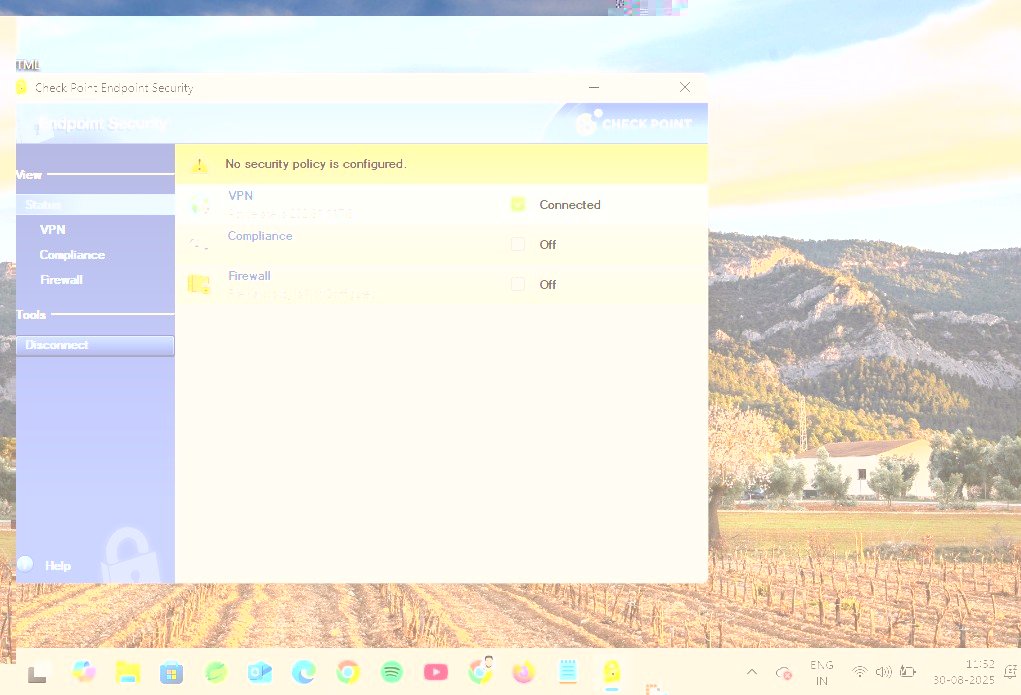Open Google Chrome from the taskbar
Screen dimensions: 1021x695
click(x=348, y=672)
